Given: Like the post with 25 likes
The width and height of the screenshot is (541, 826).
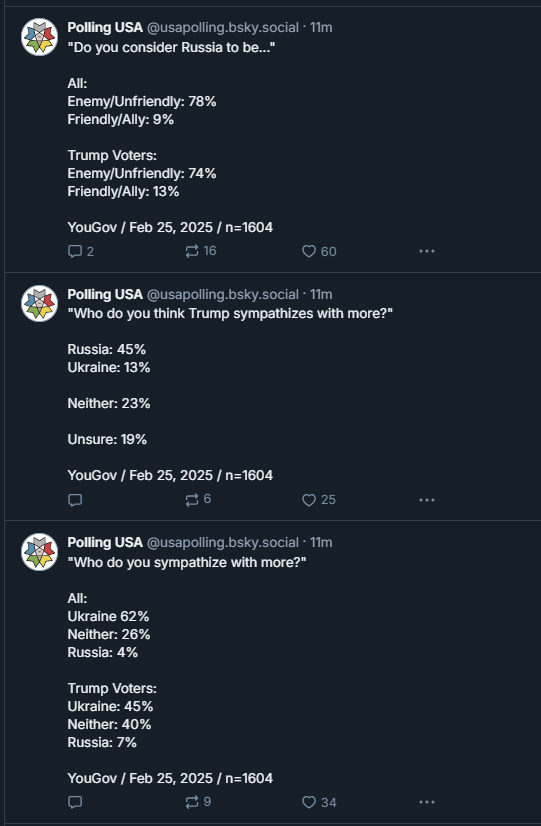Looking at the screenshot, I should click(x=319, y=500).
